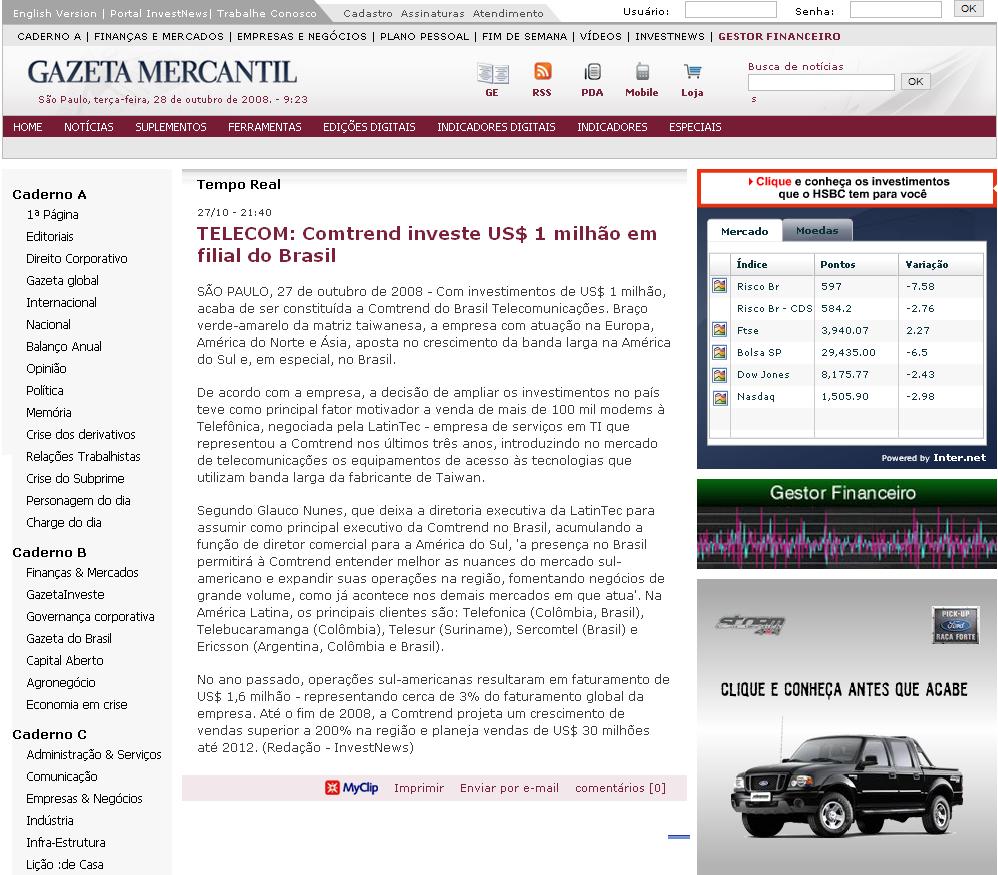The height and width of the screenshot is (875, 998).
Task: Open chart icon beside Risco Br
Action: pos(719,286)
